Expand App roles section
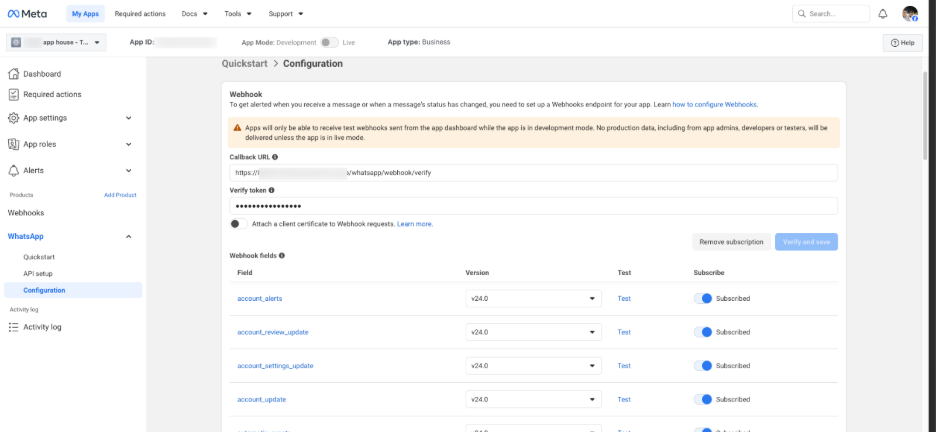The image size is (936, 432). 128,144
